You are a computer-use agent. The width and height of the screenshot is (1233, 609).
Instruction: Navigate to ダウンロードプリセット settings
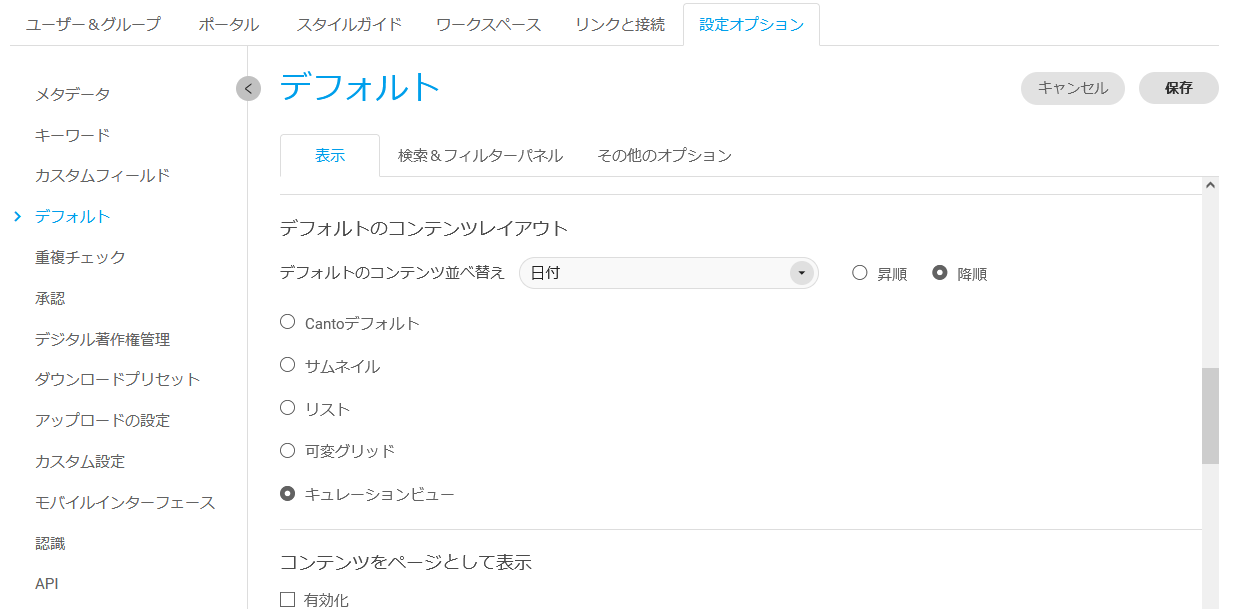coord(118,379)
